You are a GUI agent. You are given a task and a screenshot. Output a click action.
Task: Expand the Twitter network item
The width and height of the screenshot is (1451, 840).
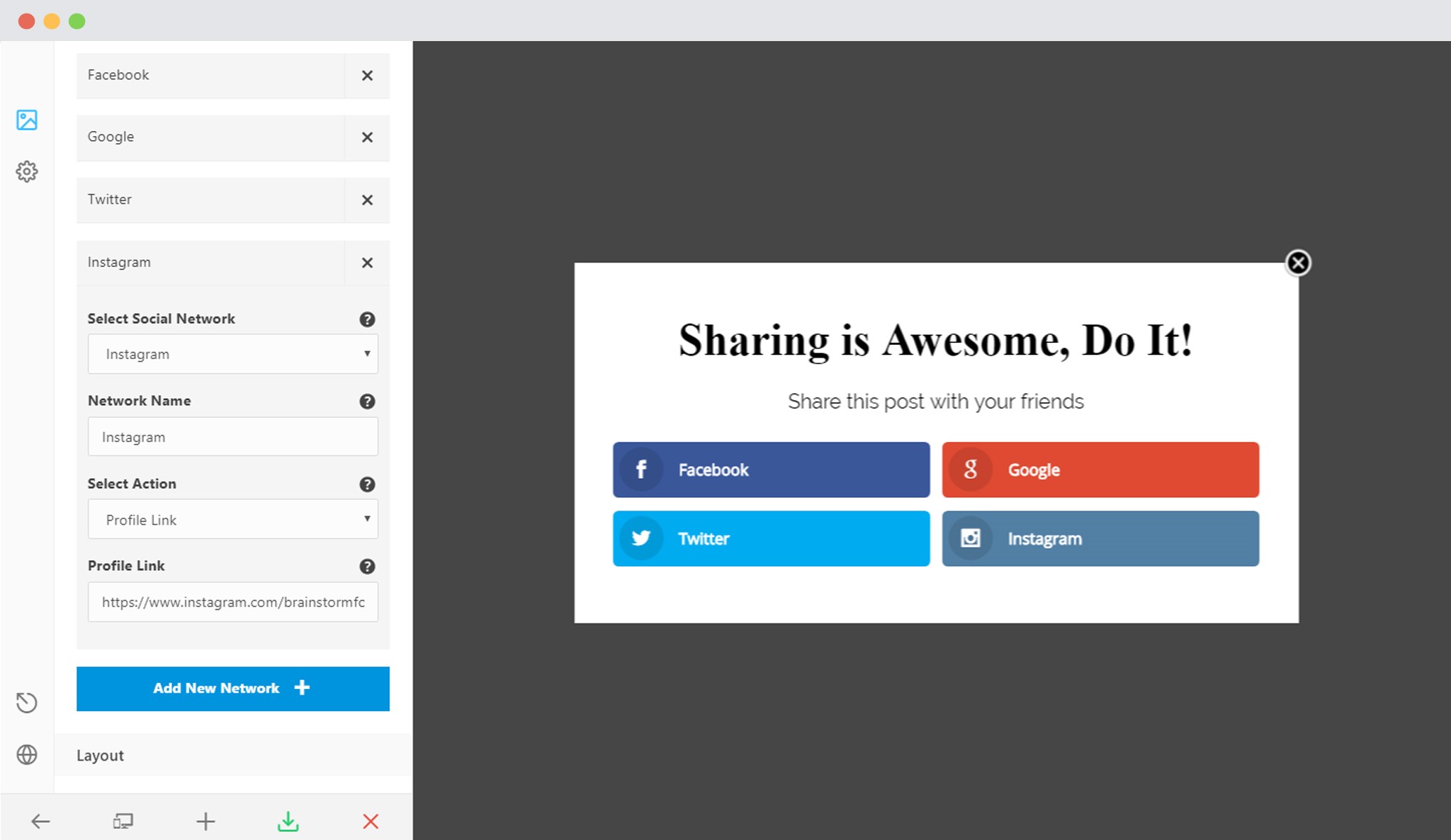(x=210, y=200)
